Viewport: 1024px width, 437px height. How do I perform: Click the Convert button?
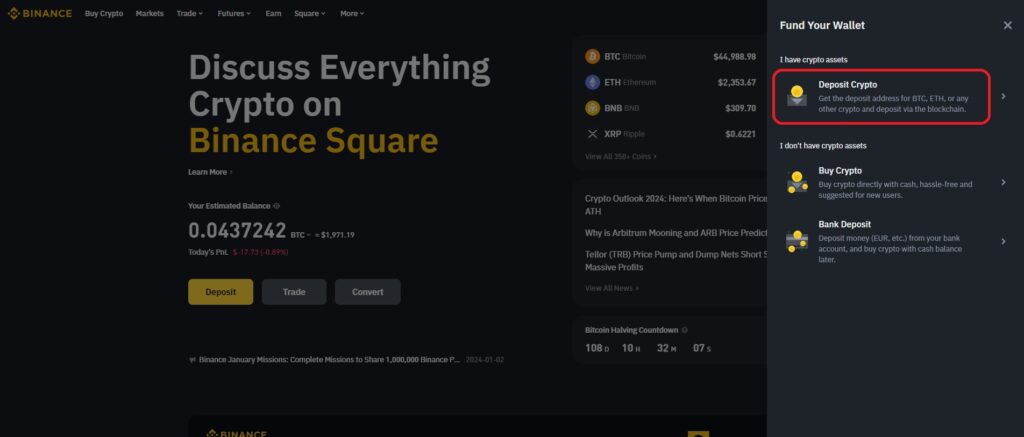point(368,292)
